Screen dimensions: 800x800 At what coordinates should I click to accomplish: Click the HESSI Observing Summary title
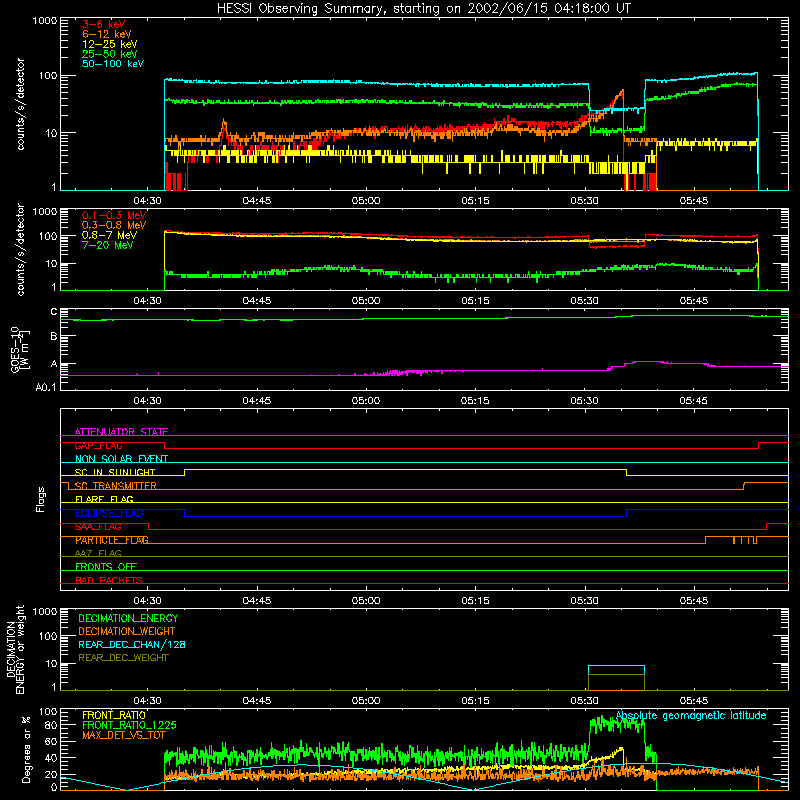(x=423, y=8)
